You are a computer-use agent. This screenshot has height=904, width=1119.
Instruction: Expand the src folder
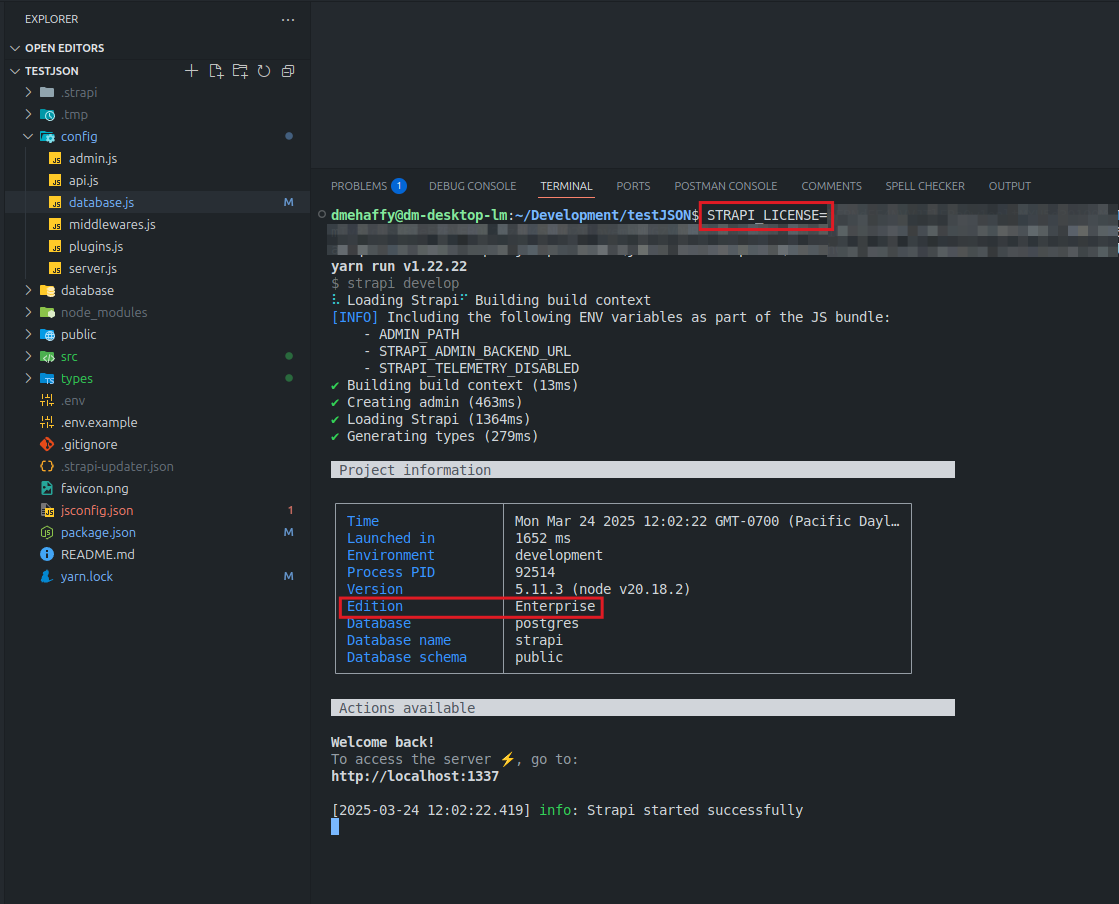(28, 356)
